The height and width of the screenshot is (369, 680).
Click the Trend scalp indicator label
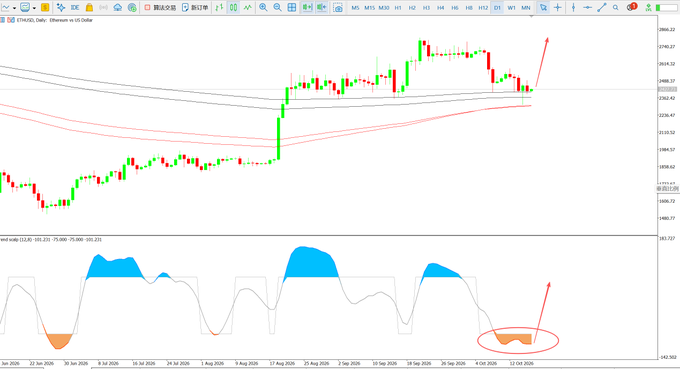[x=50, y=239]
